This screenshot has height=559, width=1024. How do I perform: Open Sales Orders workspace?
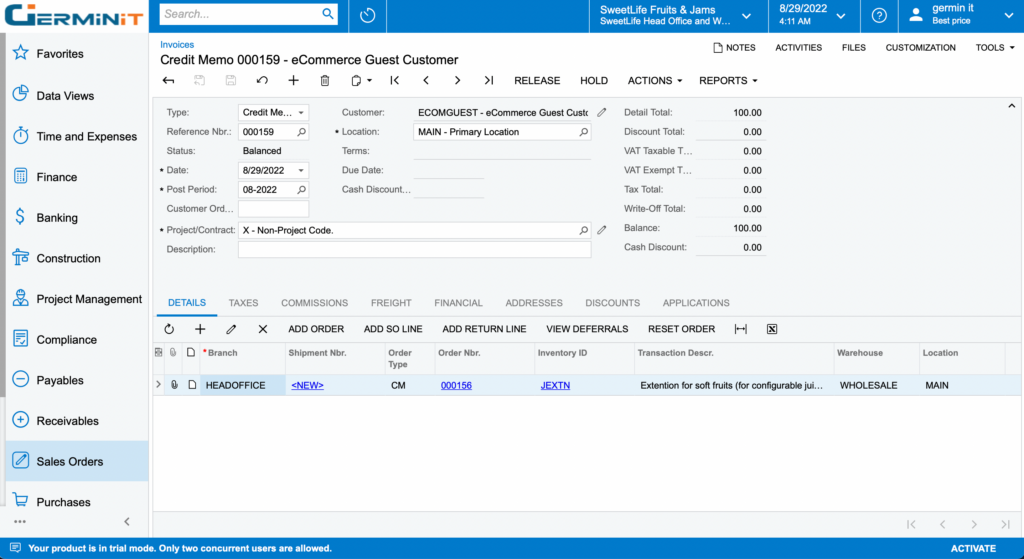pyautogui.click(x=77, y=461)
